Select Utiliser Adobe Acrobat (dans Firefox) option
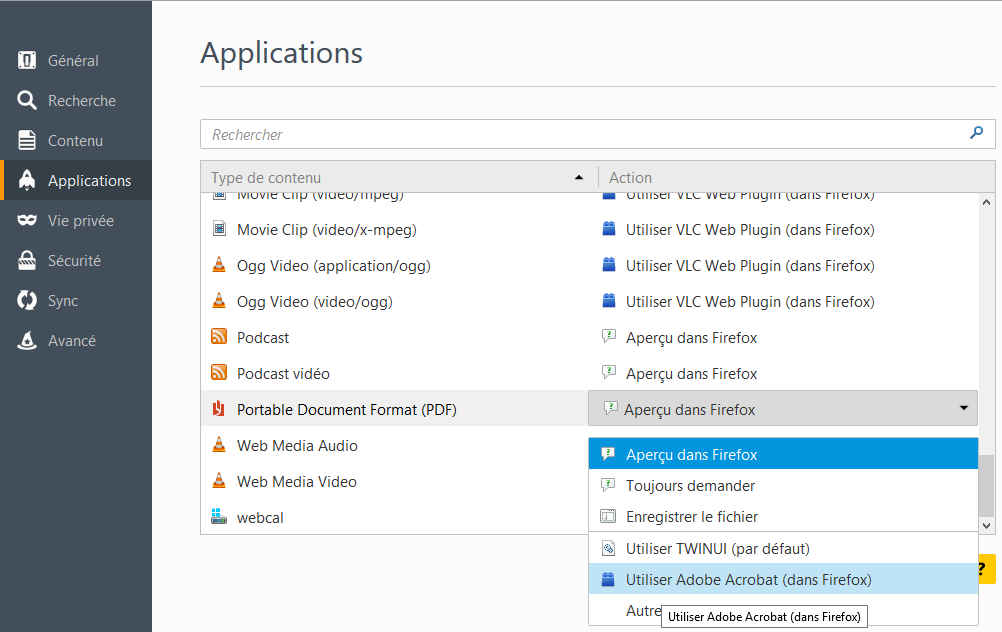Viewport: 1002px width, 632px height. 748,579
